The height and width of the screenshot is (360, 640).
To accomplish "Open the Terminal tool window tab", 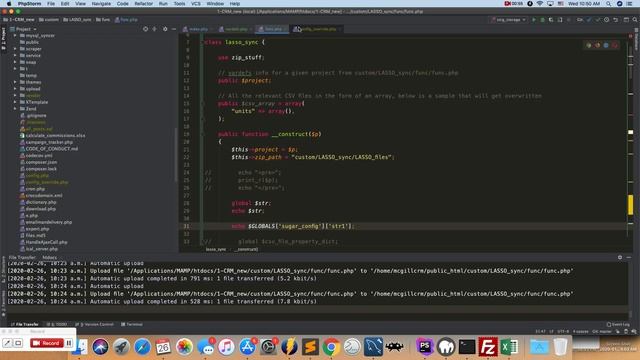I will tap(132, 324).
